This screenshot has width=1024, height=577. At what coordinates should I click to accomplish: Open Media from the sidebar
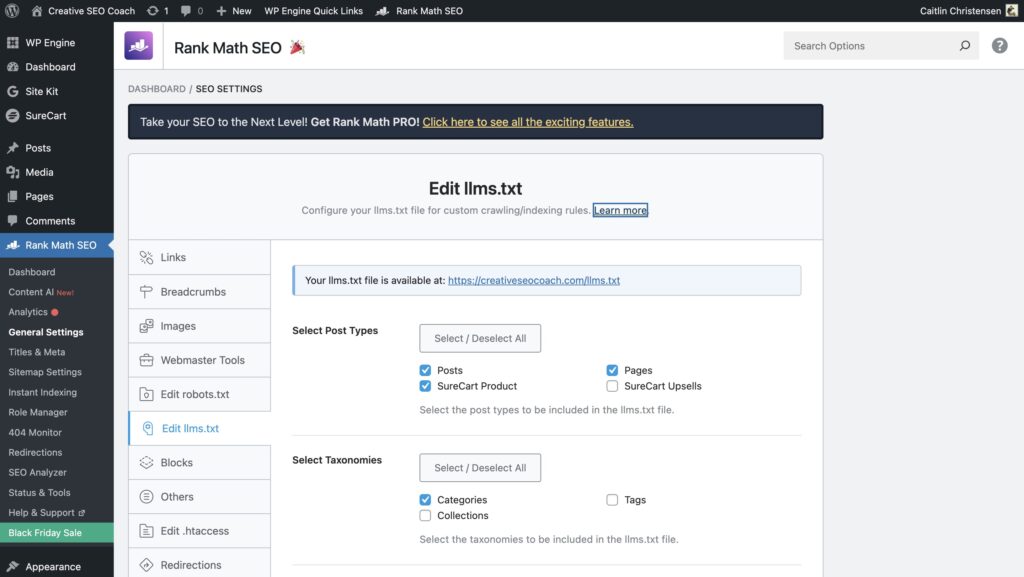pyautogui.click(x=39, y=172)
